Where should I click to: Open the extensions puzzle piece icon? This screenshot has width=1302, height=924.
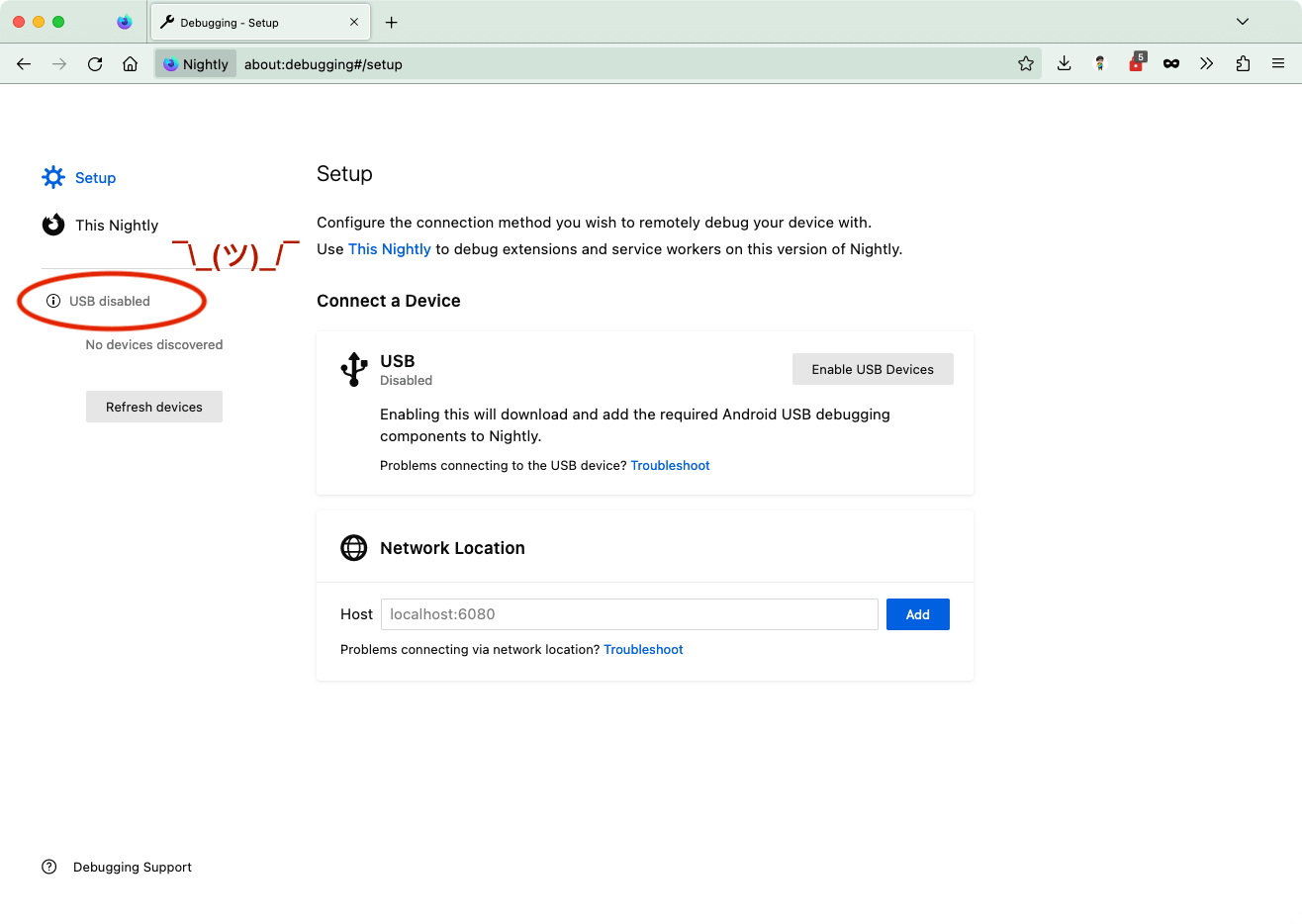pos(1243,62)
